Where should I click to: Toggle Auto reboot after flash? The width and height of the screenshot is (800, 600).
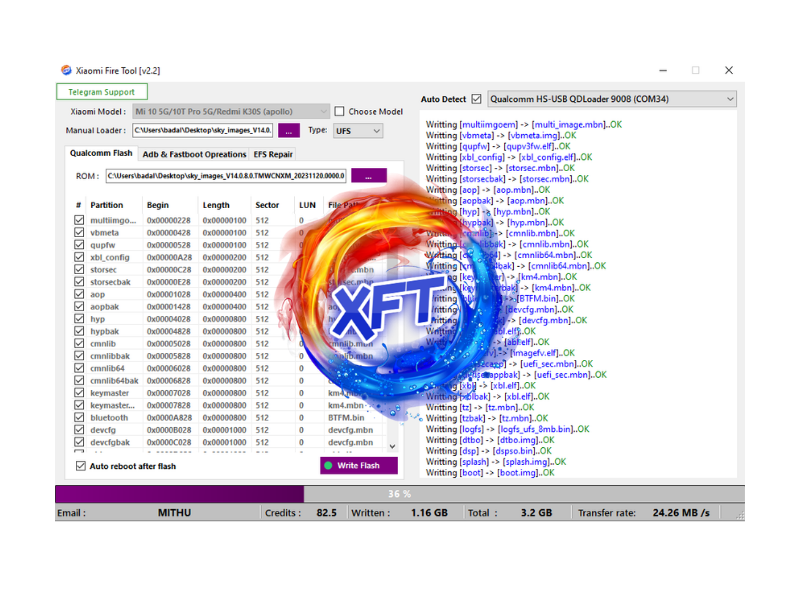pyautogui.click(x=81, y=466)
